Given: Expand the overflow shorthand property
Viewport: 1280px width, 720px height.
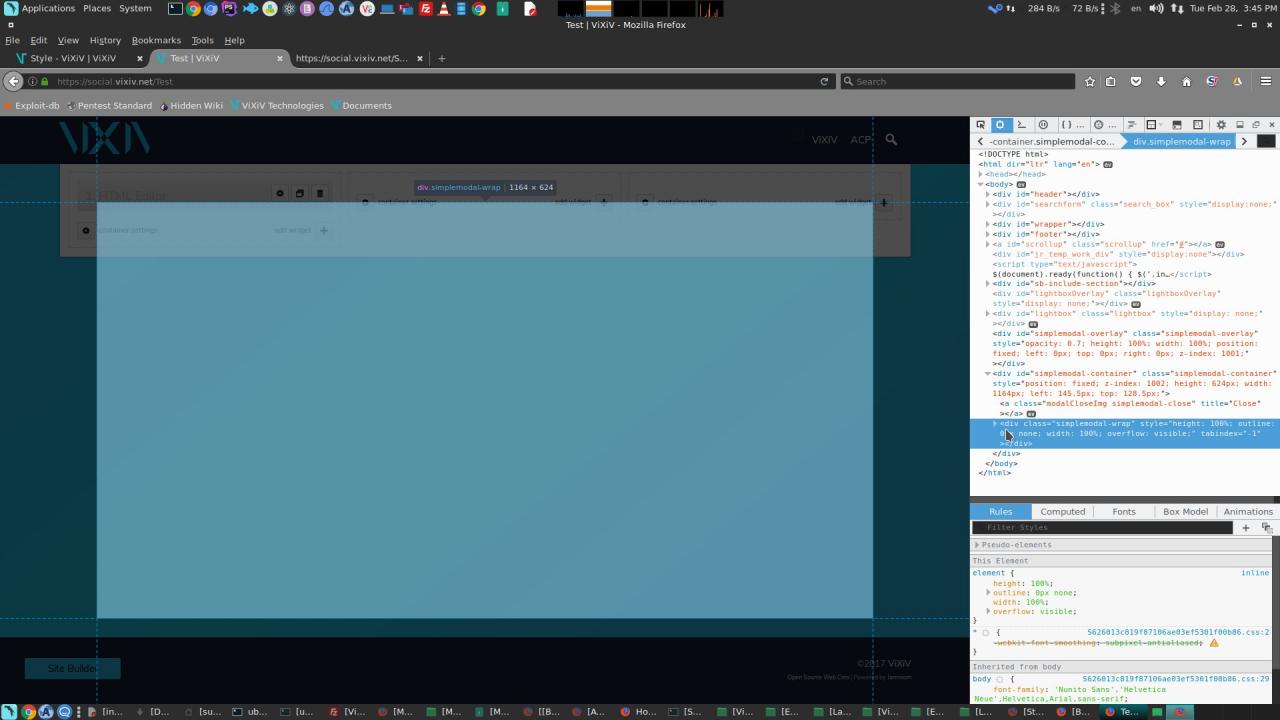Looking at the screenshot, I should [988, 612].
